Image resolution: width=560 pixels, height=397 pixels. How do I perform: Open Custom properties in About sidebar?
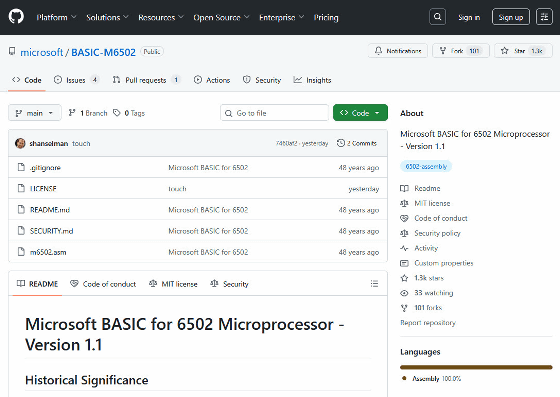coord(437,263)
